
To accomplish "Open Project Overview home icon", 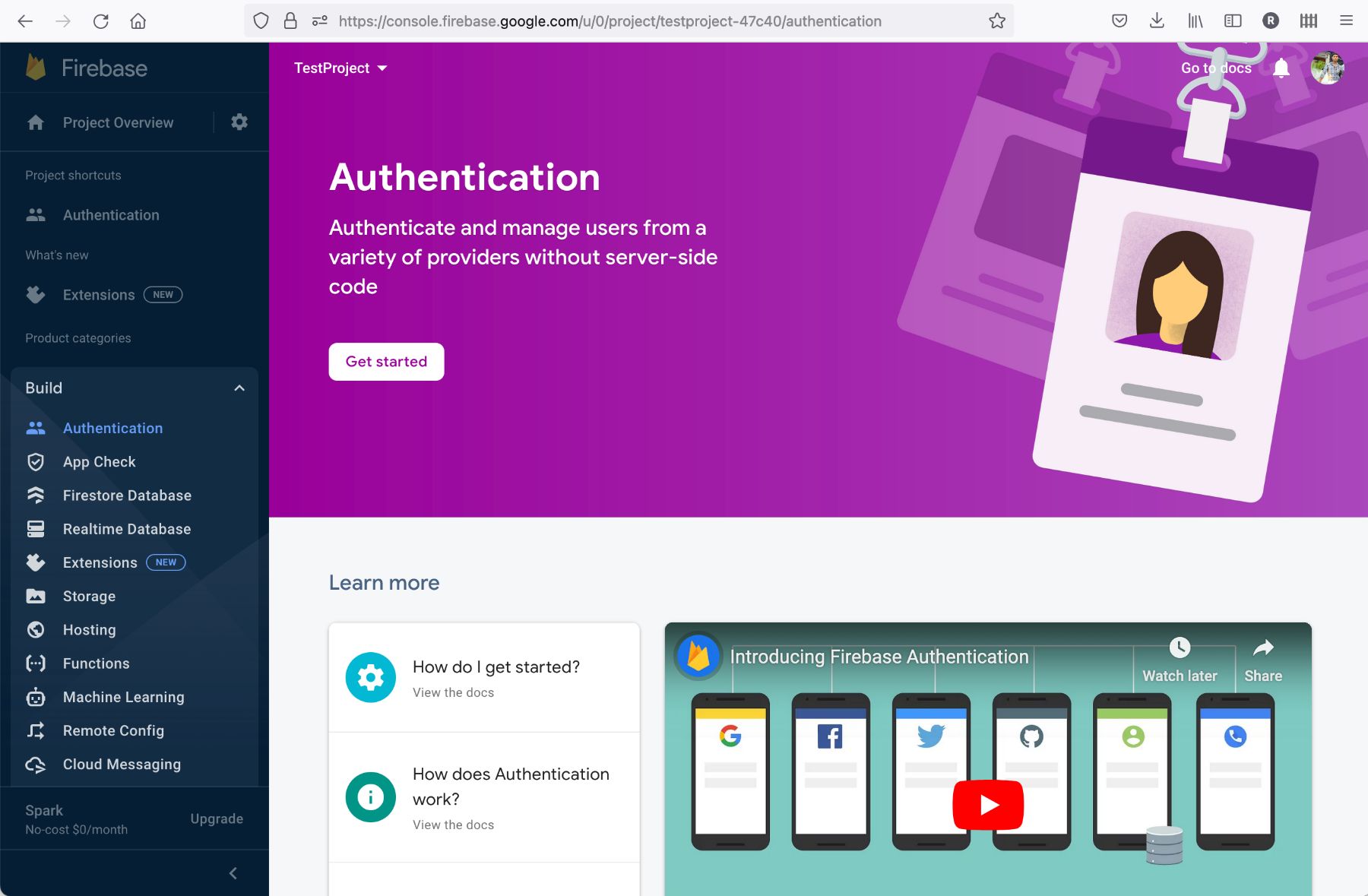I will click(36, 123).
